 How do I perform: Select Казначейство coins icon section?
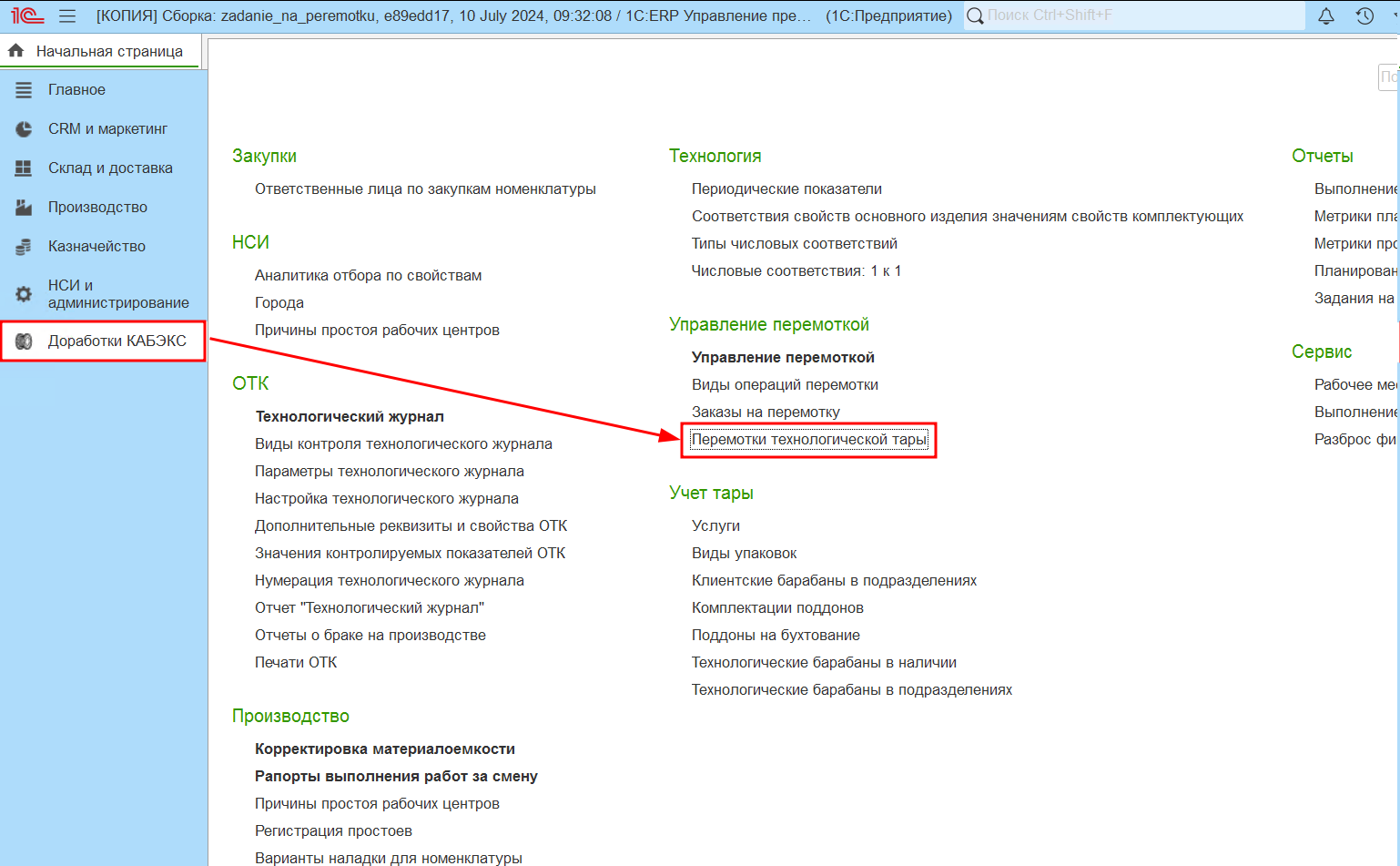point(24,247)
